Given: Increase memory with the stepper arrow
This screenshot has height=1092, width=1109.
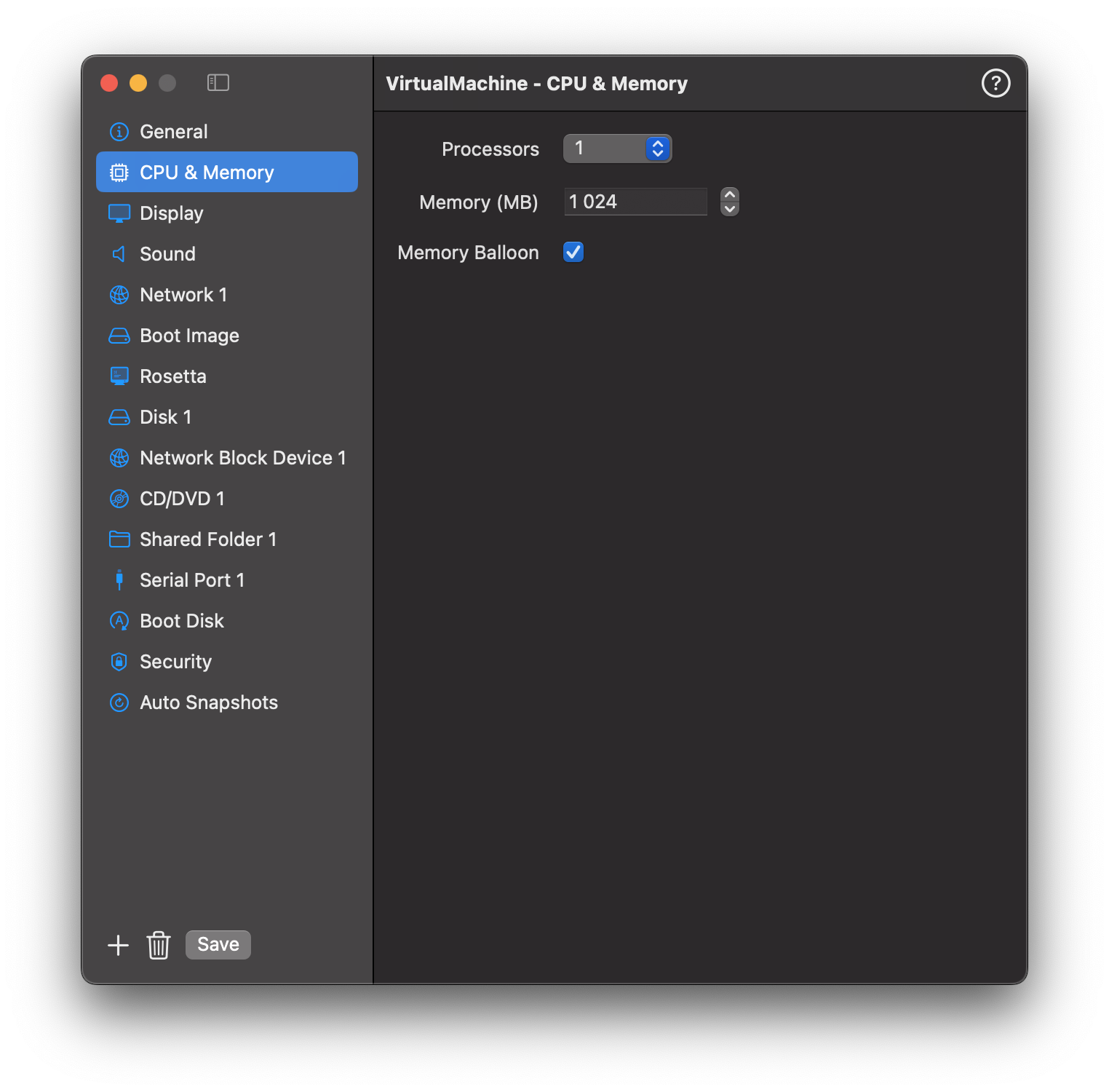Looking at the screenshot, I should [728, 196].
